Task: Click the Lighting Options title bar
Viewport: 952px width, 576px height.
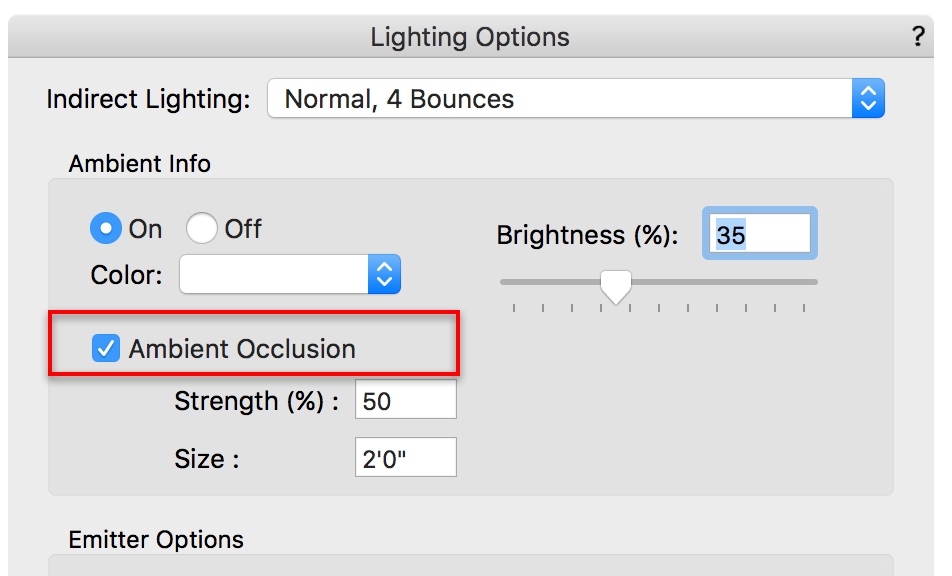Action: pyautogui.click(x=470, y=38)
